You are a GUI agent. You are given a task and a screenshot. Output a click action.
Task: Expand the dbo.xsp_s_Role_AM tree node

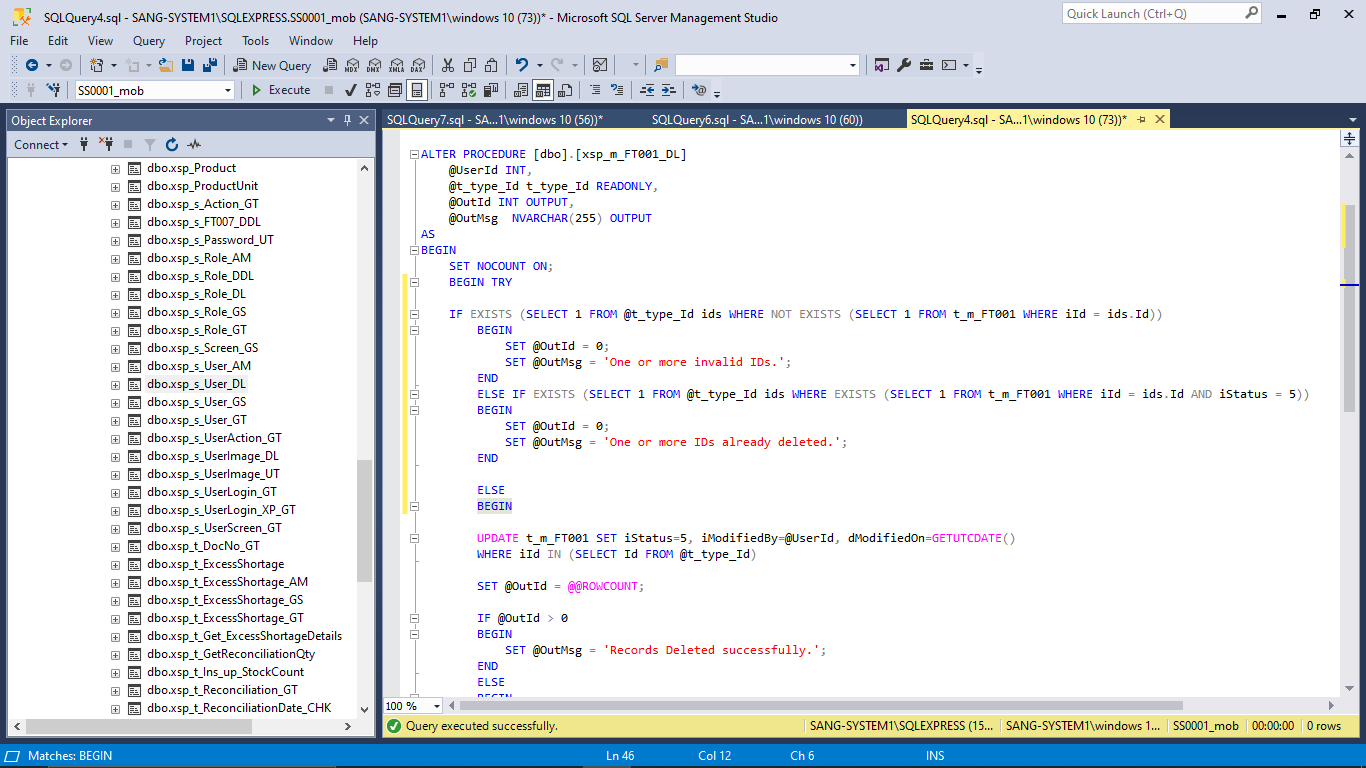pyautogui.click(x=115, y=258)
